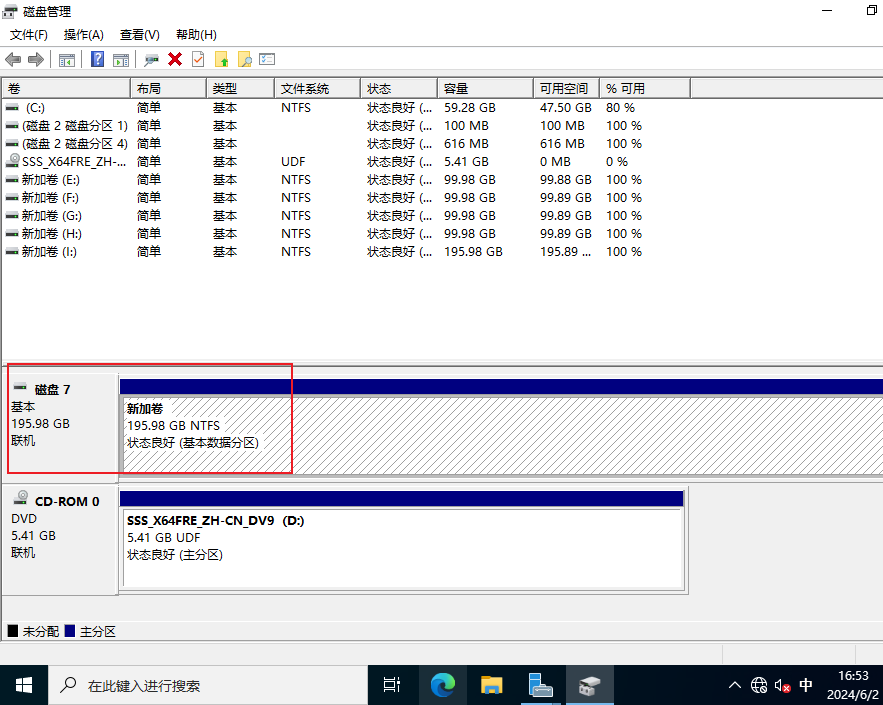Select the 新加卷 (I:) row in the volume list

[x=49, y=252]
